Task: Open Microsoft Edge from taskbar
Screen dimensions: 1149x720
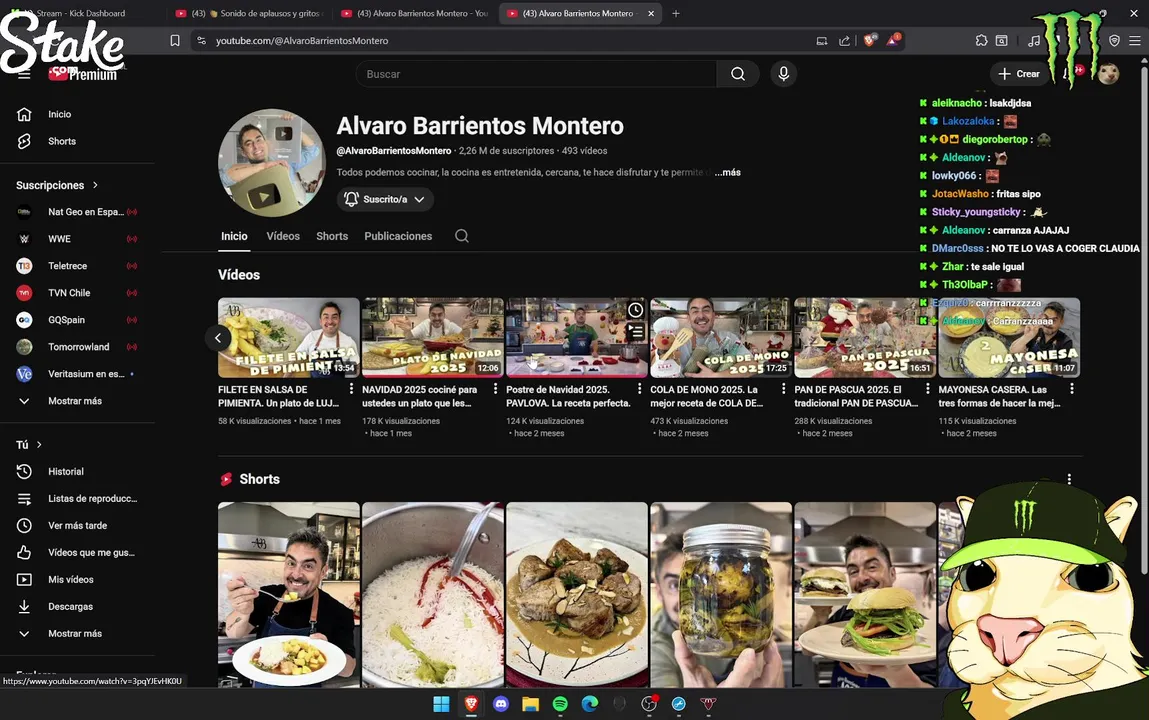Action: pyautogui.click(x=590, y=704)
